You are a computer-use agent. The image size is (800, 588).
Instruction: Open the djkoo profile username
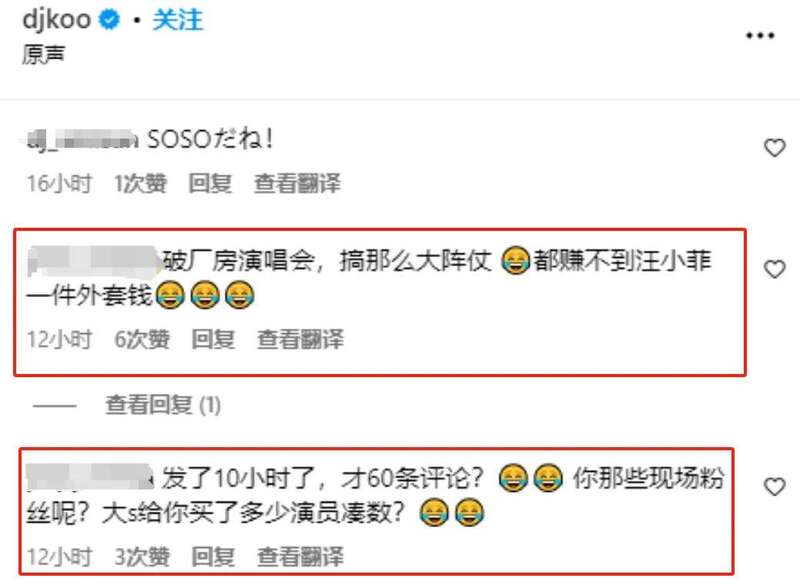[57, 20]
